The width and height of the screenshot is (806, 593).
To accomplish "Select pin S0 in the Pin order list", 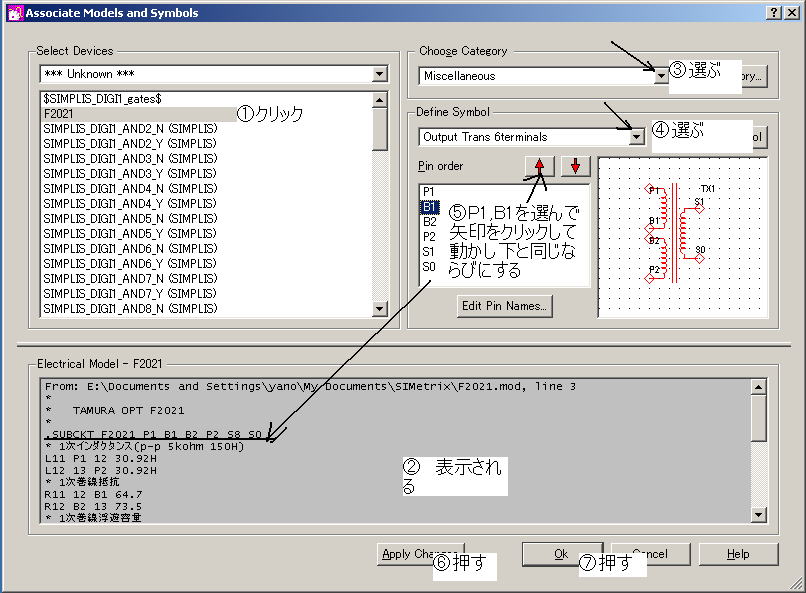I will (x=429, y=267).
